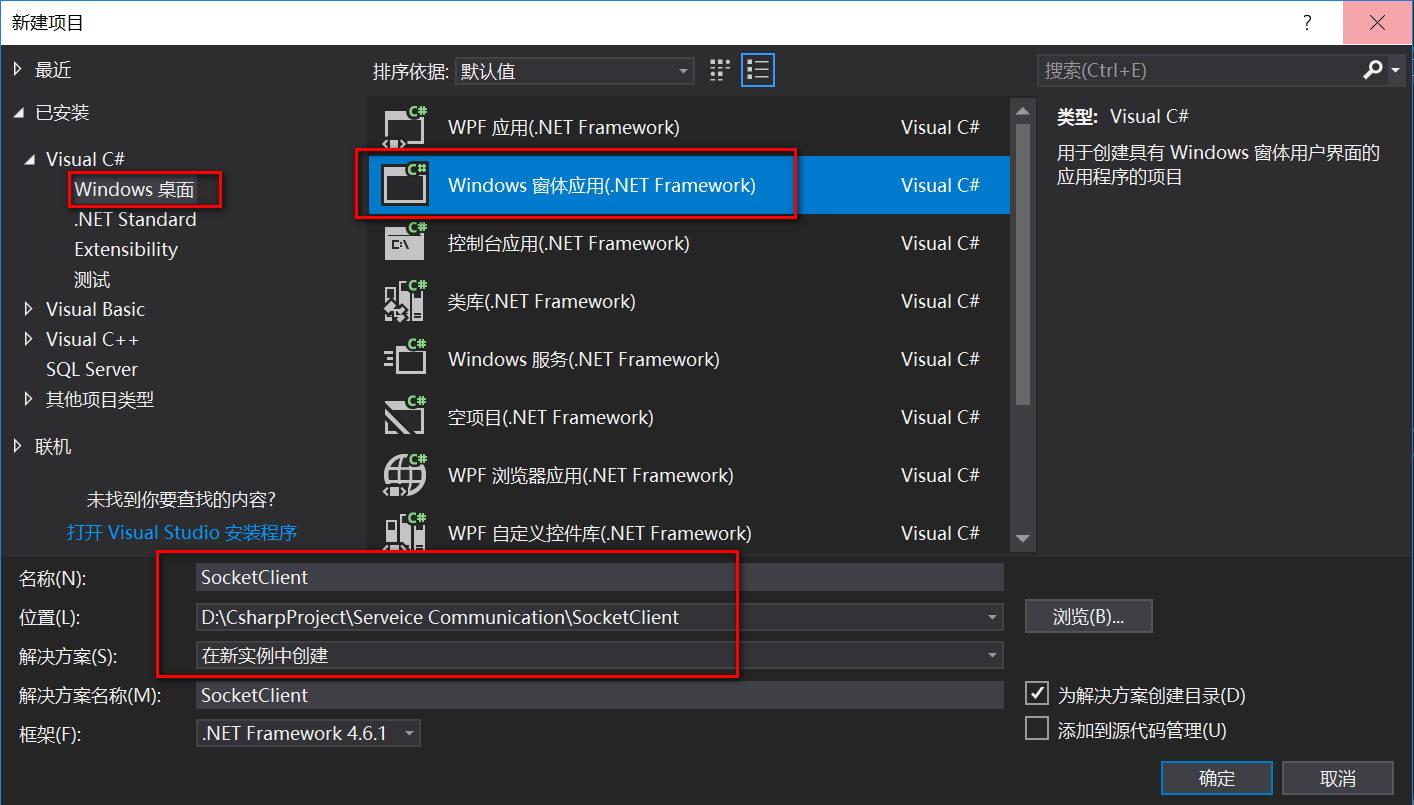Select the WPF 浏览器应用(.NET Framework) row text
1414x805 pixels.
[591, 475]
